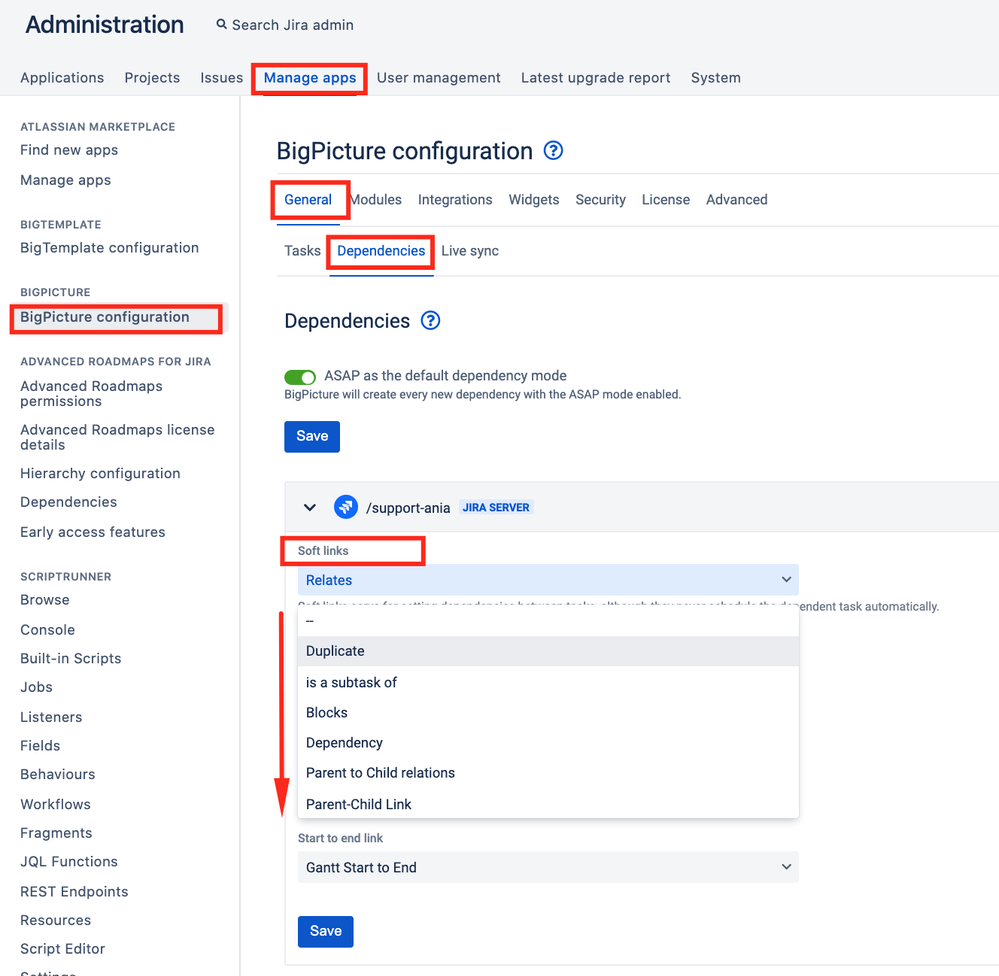999x976 pixels.
Task: Open User management tab
Action: coord(438,78)
